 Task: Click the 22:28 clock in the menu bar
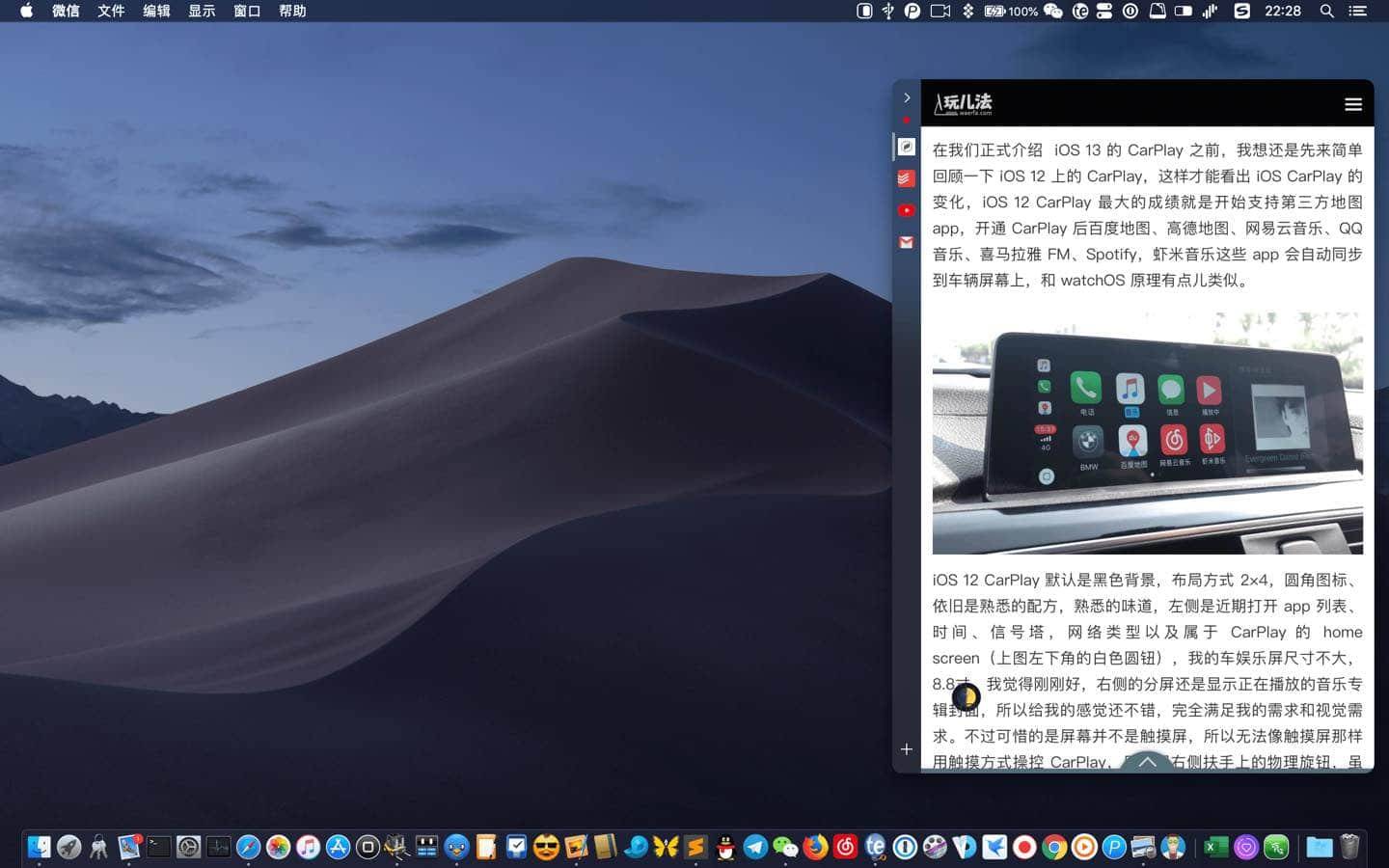[x=1283, y=11]
